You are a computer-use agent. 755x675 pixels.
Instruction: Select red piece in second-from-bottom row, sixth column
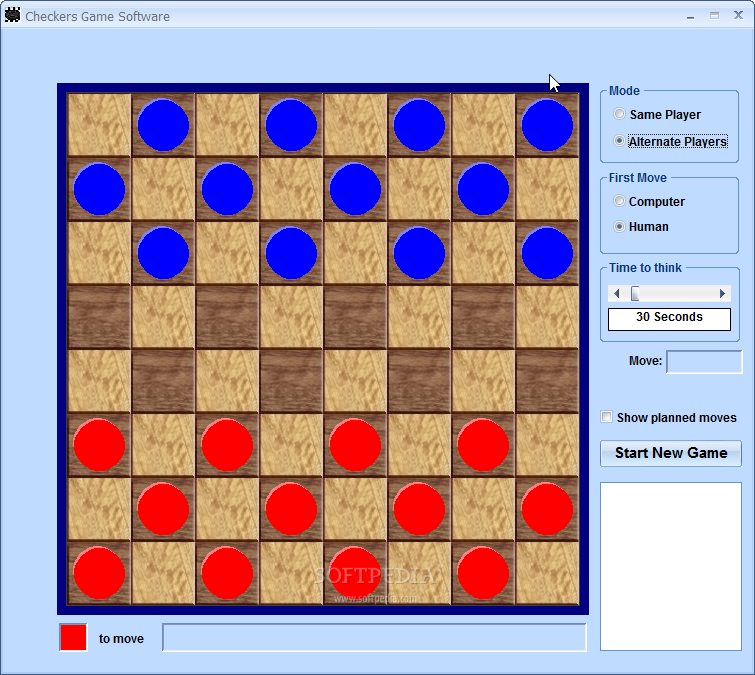pos(419,509)
